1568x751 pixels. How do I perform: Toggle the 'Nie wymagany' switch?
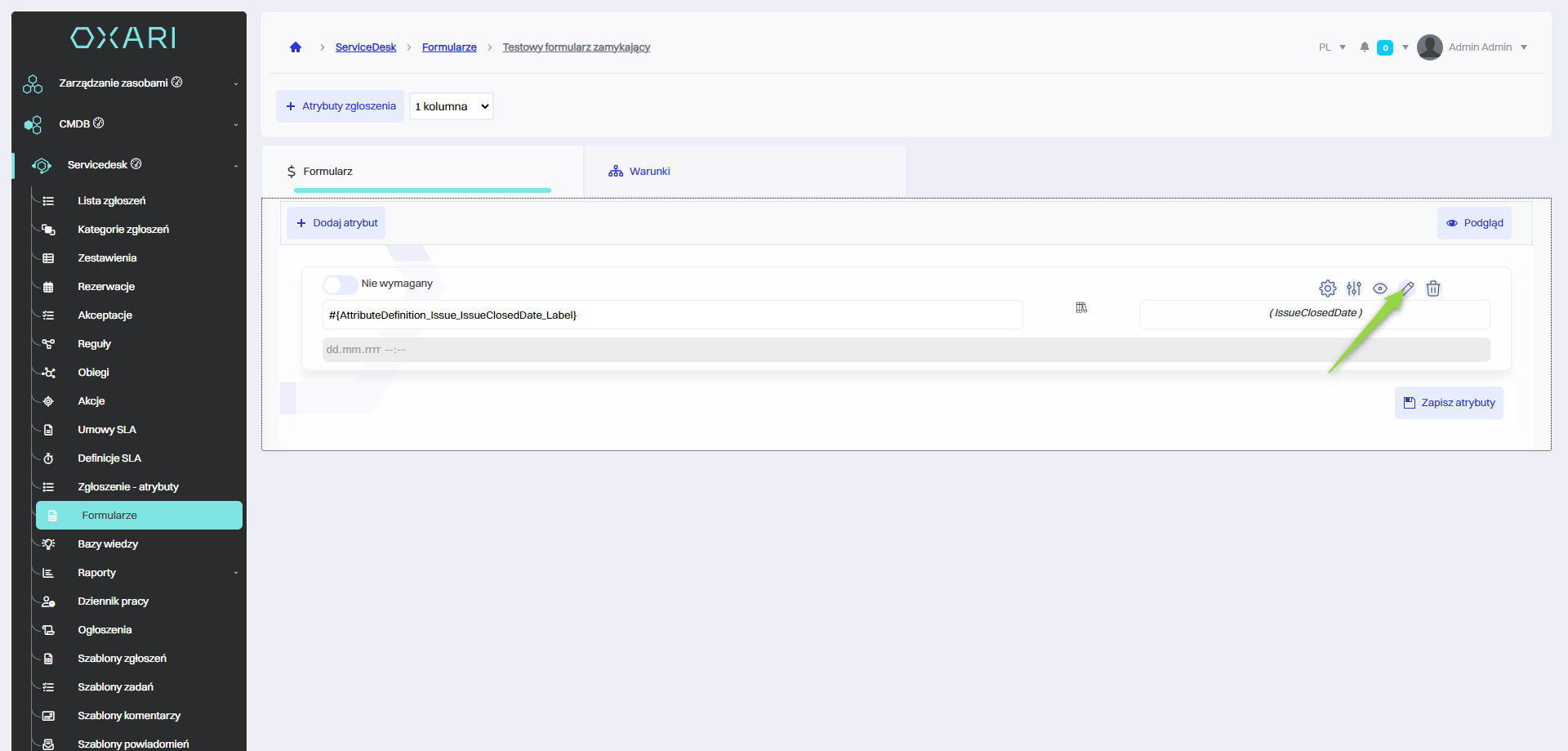coord(340,284)
